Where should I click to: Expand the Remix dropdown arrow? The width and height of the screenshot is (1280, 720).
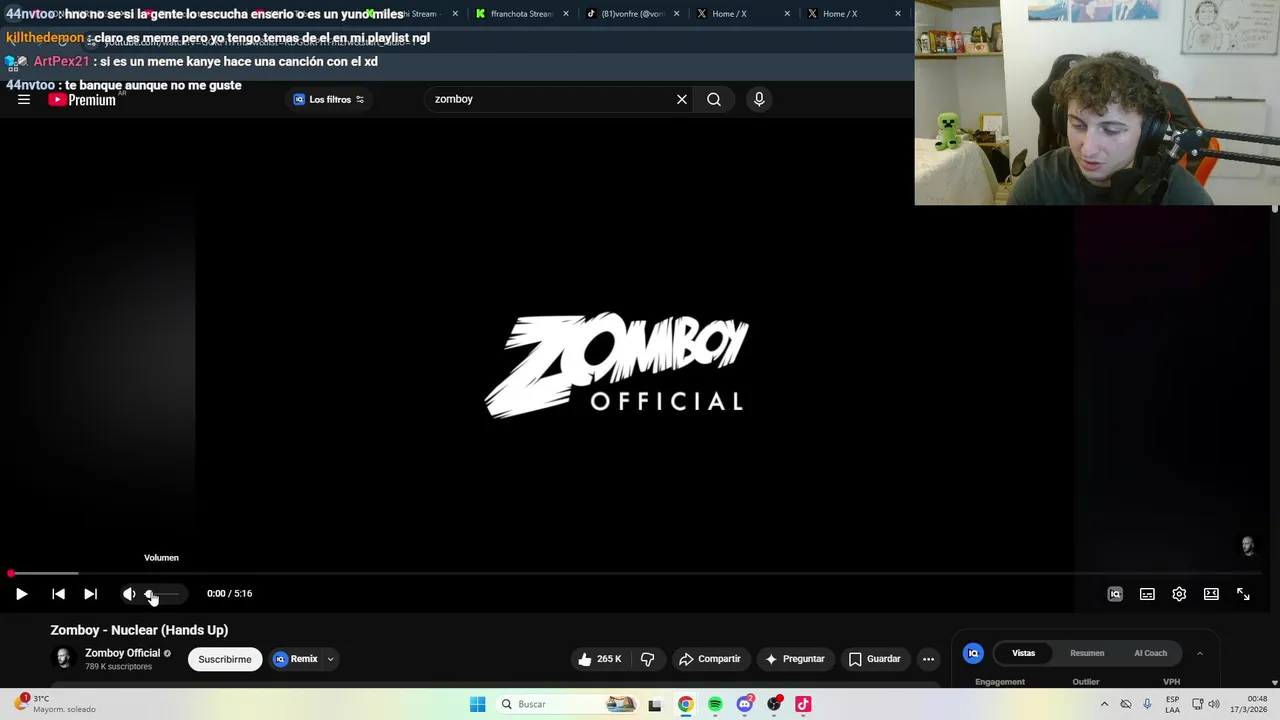pyautogui.click(x=330, y=659)
